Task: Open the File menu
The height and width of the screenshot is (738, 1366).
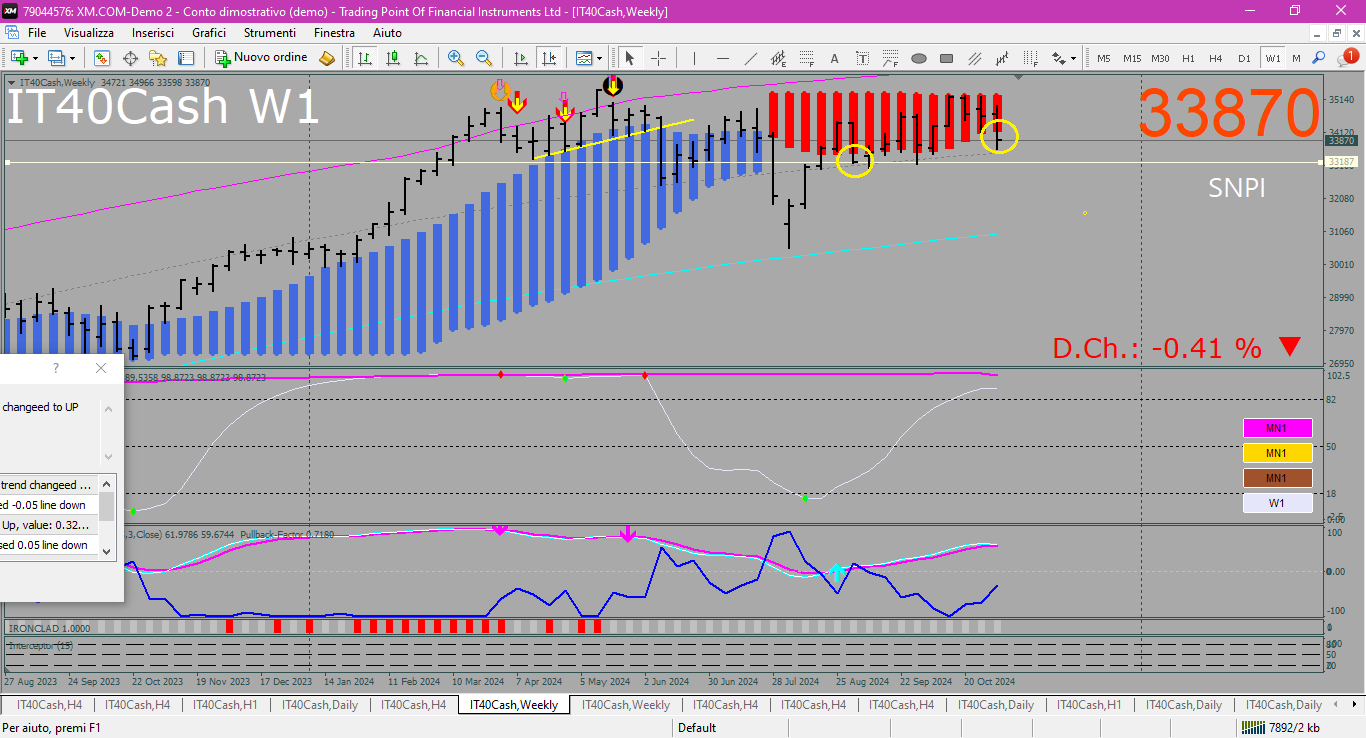Action: click(x=37, y=33)
